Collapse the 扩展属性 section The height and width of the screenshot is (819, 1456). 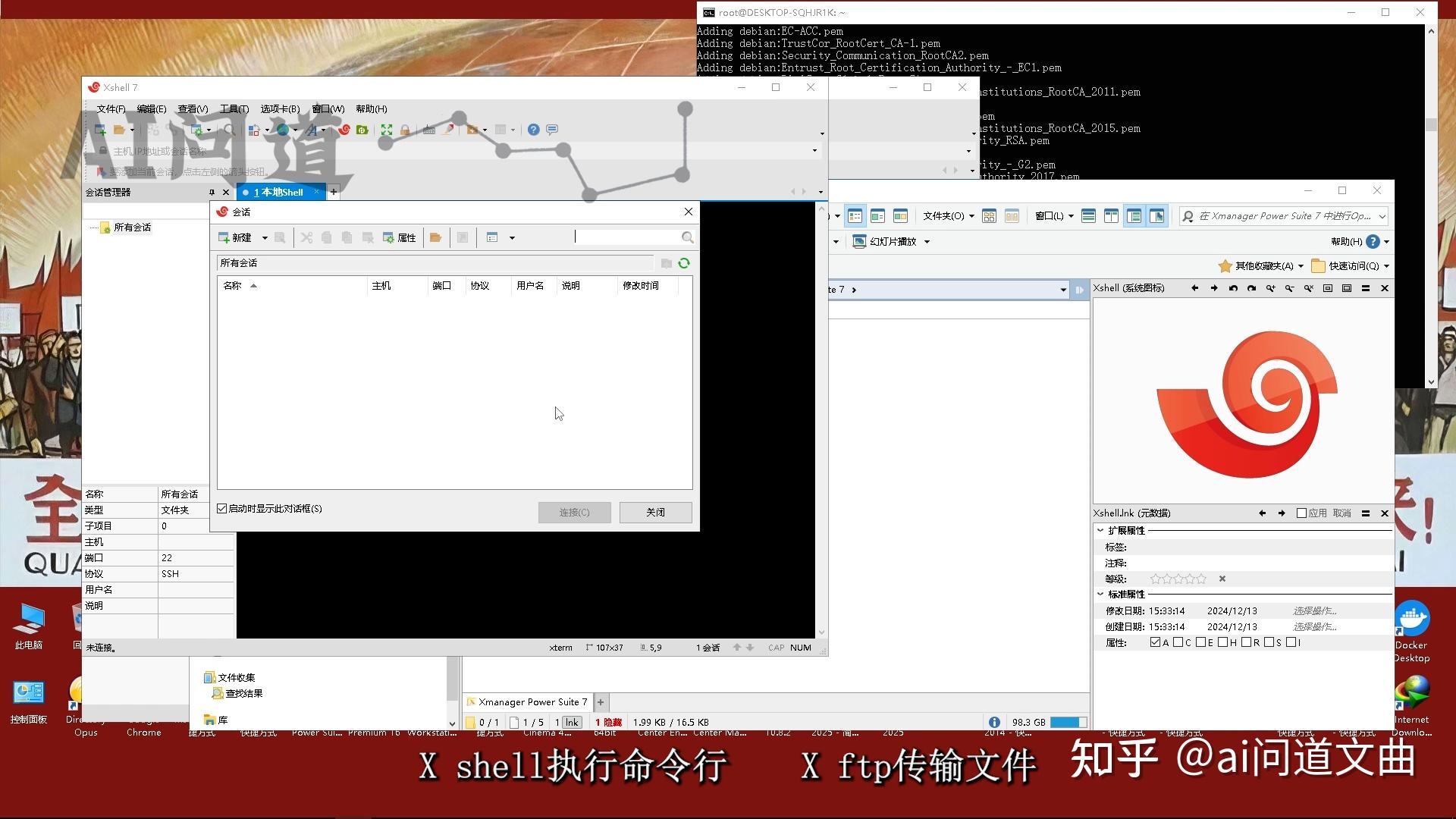(1100, 531)
